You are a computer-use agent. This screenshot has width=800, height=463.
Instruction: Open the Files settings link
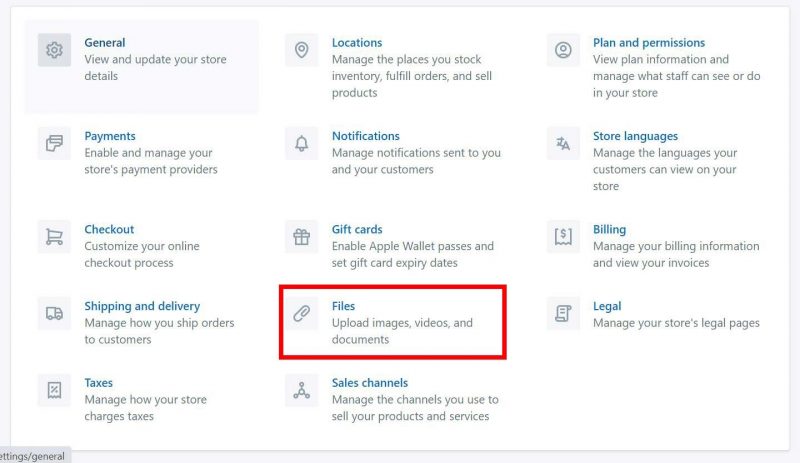coord(343,306)
